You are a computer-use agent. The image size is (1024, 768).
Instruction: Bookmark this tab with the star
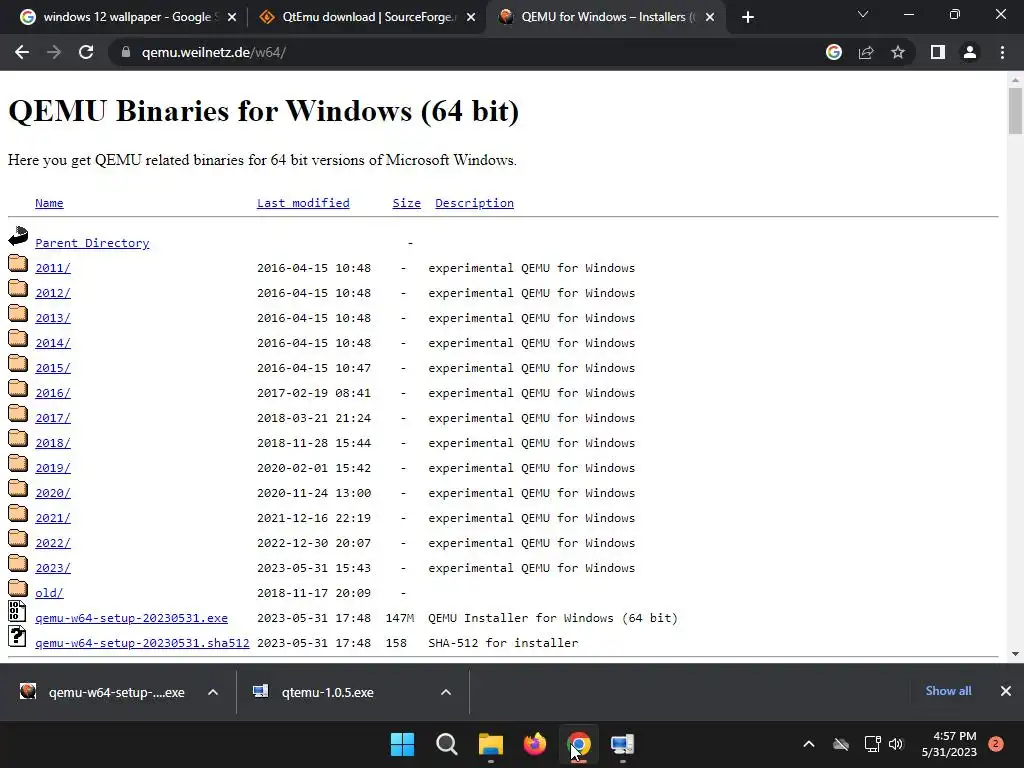[x=898, y=52]
